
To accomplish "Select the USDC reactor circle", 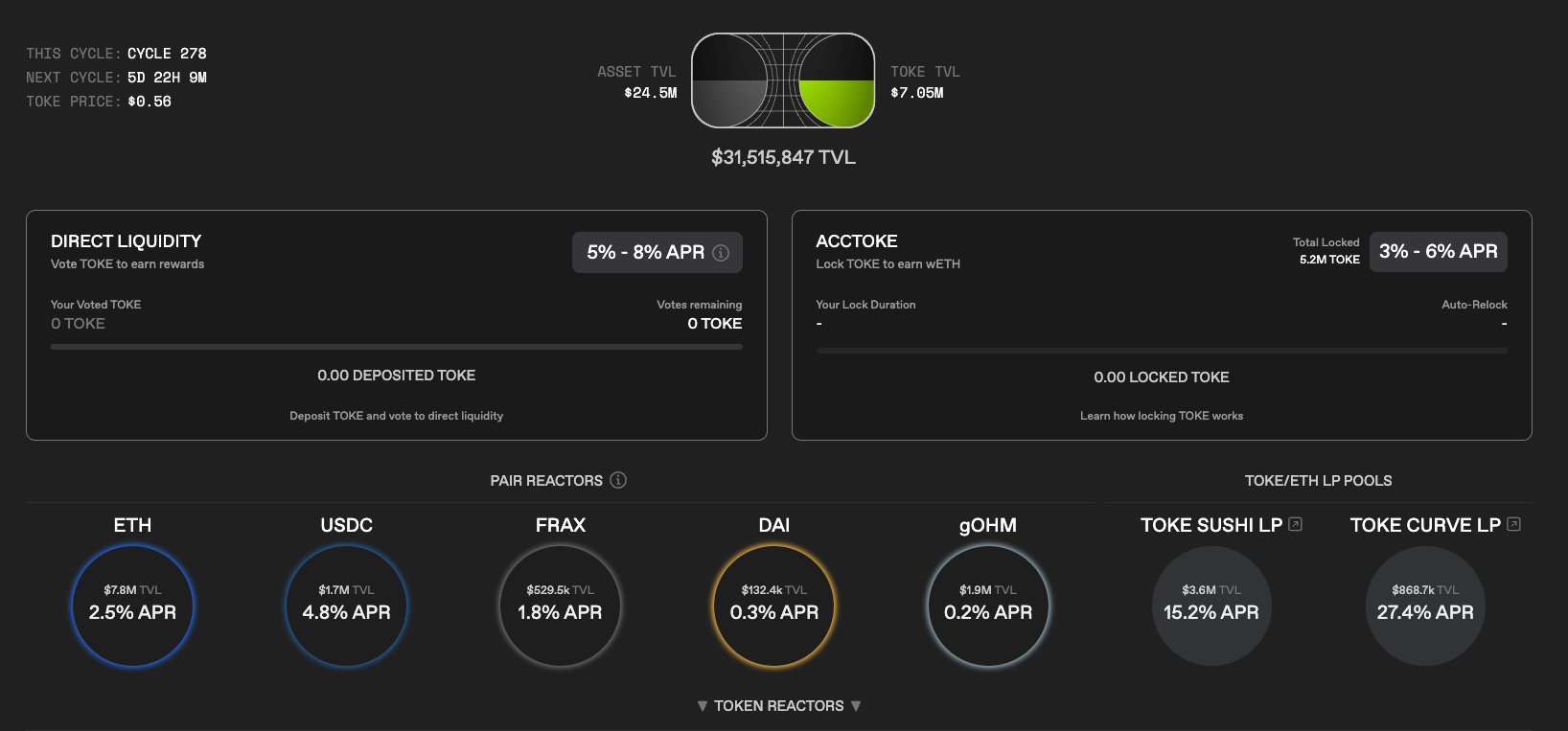I will click(346, 605).
